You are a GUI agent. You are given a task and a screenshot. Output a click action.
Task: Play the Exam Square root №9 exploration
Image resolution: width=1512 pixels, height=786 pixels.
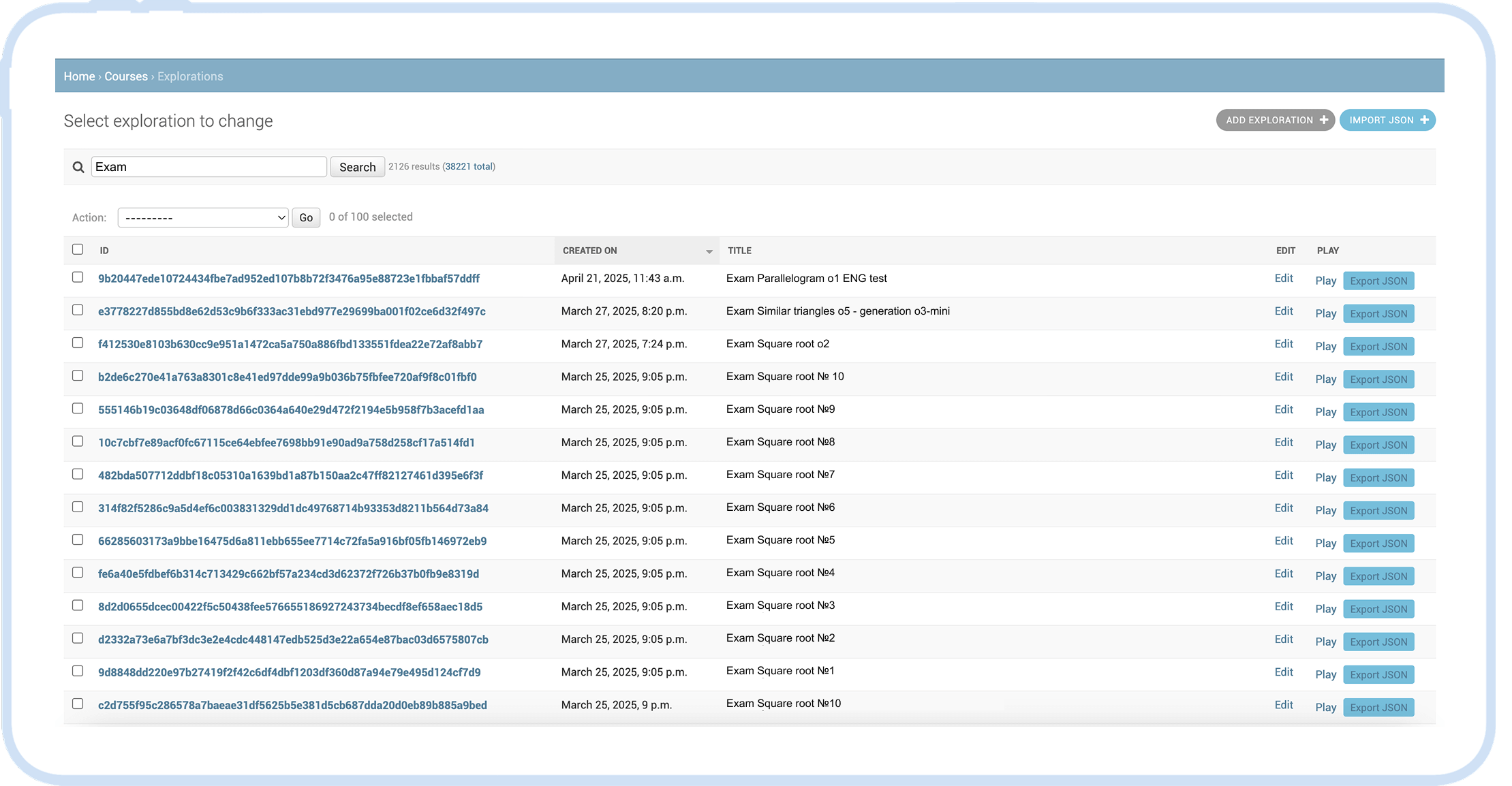pyautogui.click(x=1325, y=412)
